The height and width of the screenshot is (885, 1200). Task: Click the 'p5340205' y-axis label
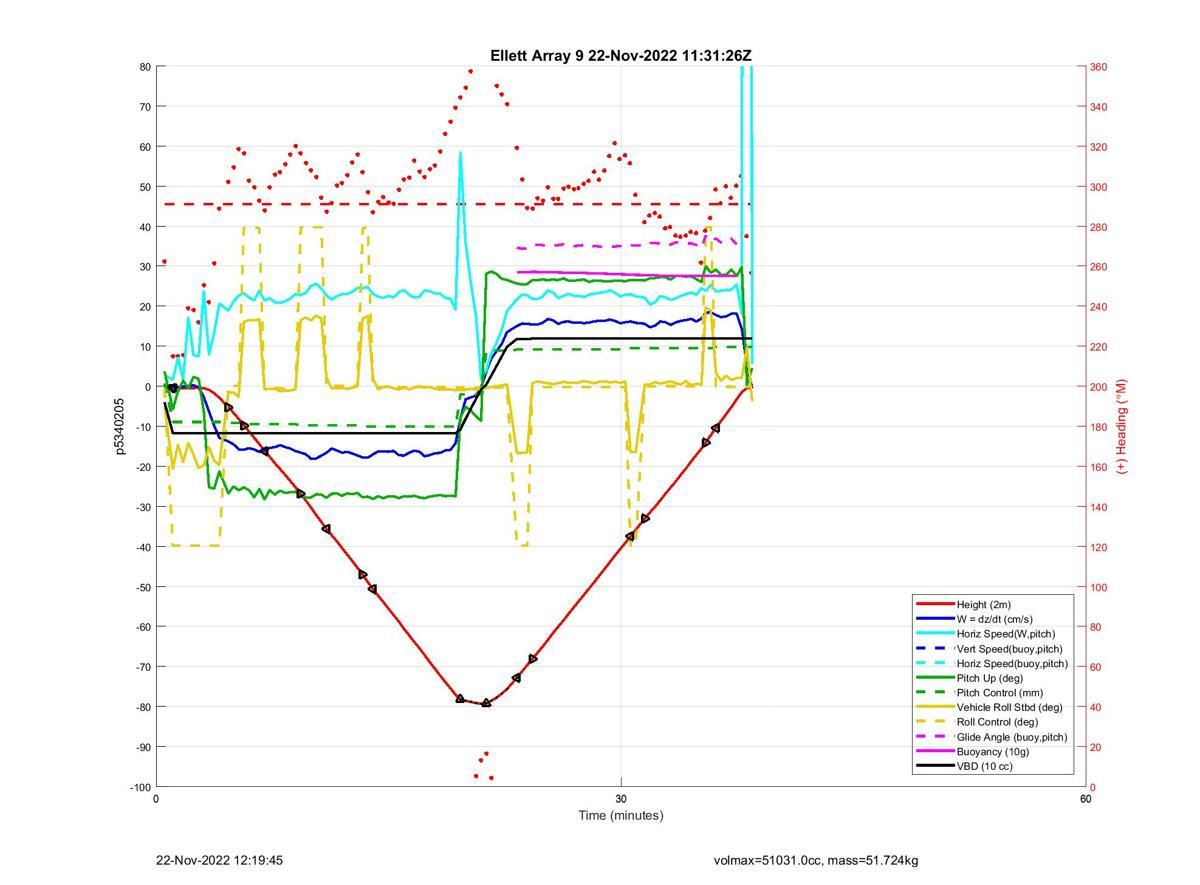coord(120,426)
